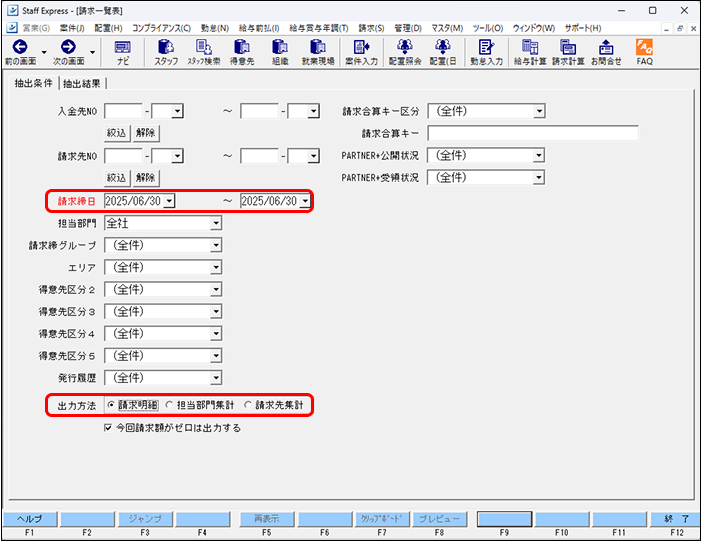Open the 勤怠(N) menu
The height and width of the screenshot is (541, 701).
pyautogui.click(x=215, y=28)
